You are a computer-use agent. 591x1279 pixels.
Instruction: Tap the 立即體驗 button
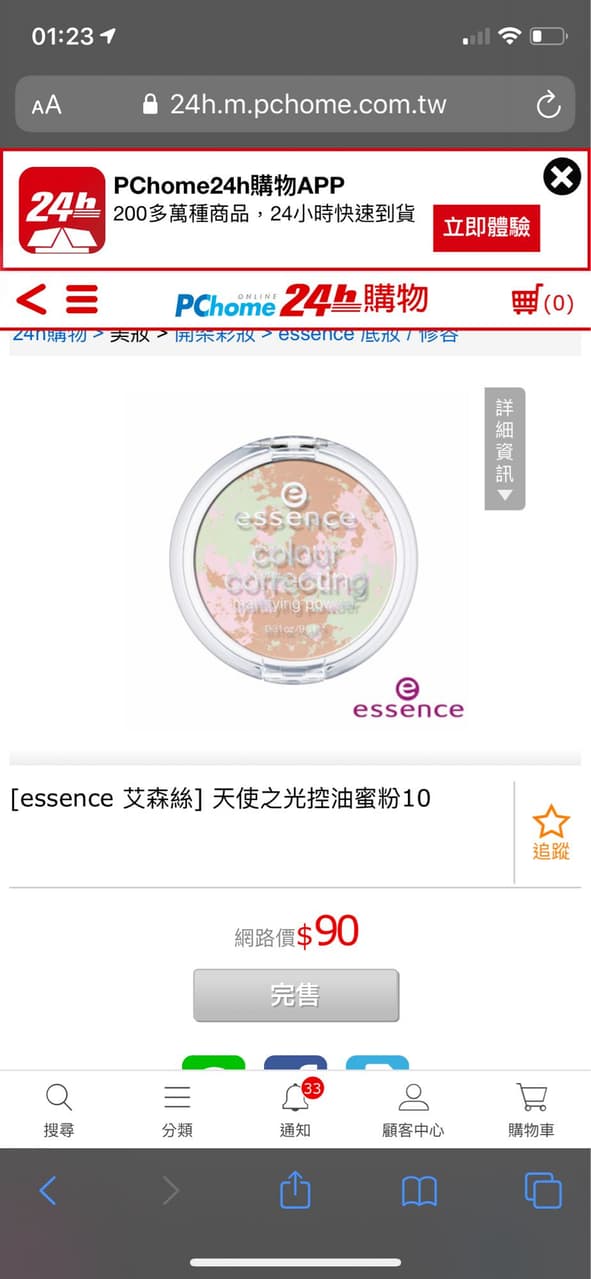(x=487, y=228)
